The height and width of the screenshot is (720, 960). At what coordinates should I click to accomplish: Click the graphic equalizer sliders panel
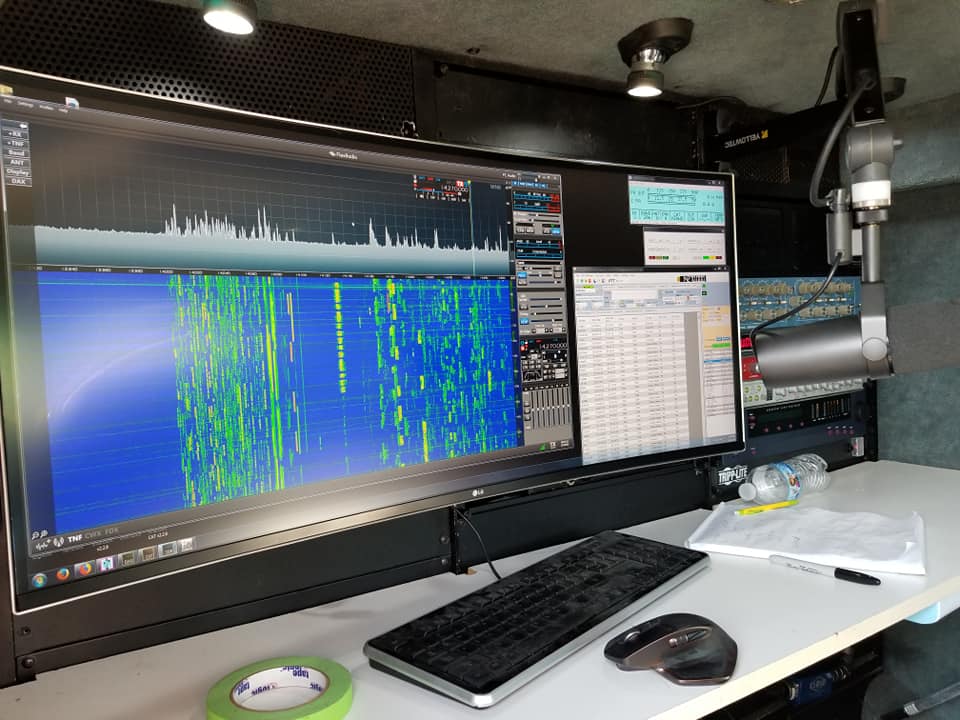click(x=547, y=408)
